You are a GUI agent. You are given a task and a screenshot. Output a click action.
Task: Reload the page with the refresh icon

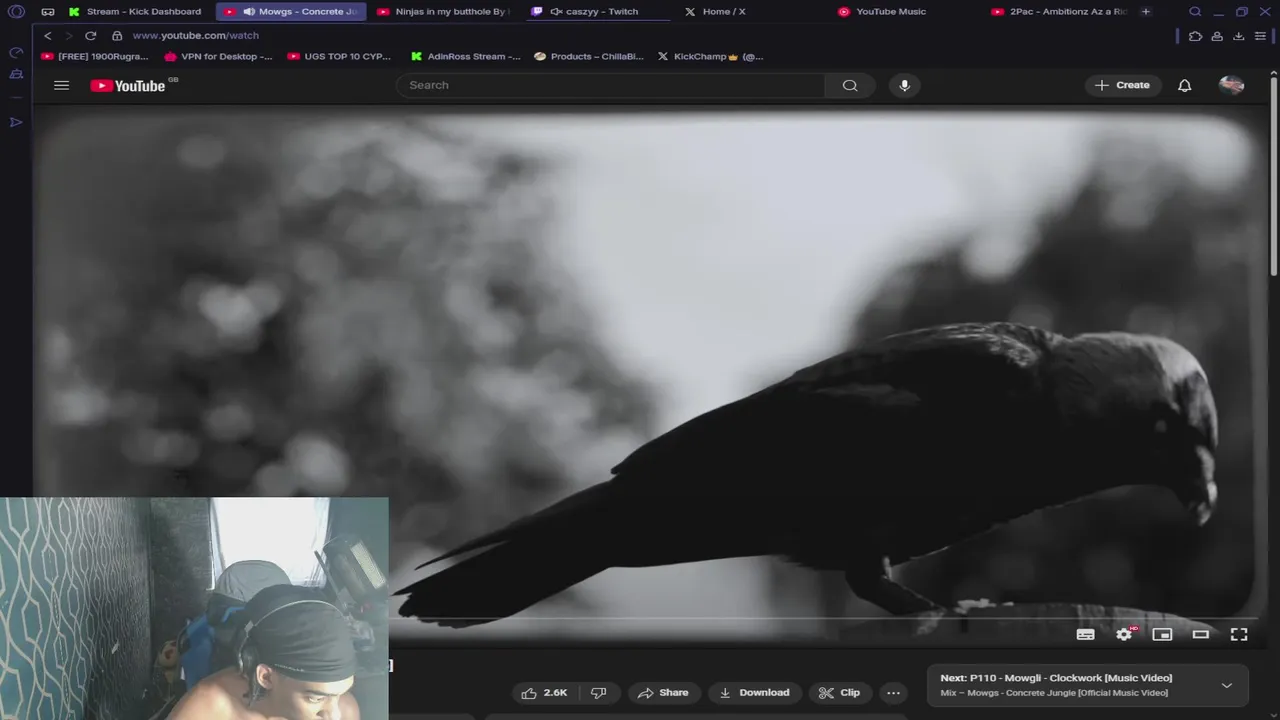pos(90,35)
